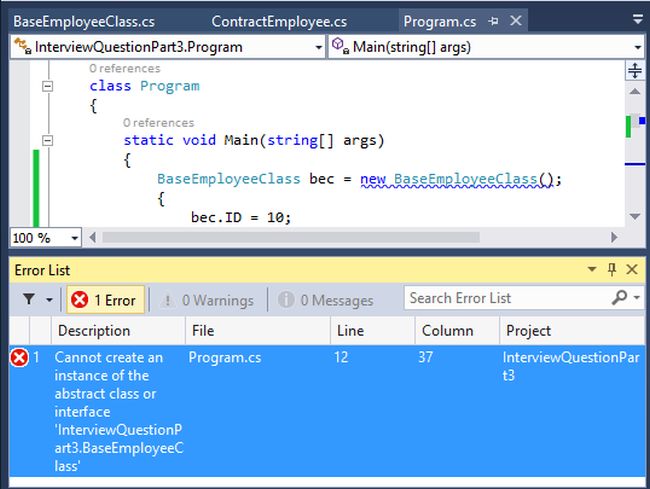The width and height of the screenshot is (650, 489).
Task: Click the horizontal scrollbar thumb in editor
Action: 291,237
